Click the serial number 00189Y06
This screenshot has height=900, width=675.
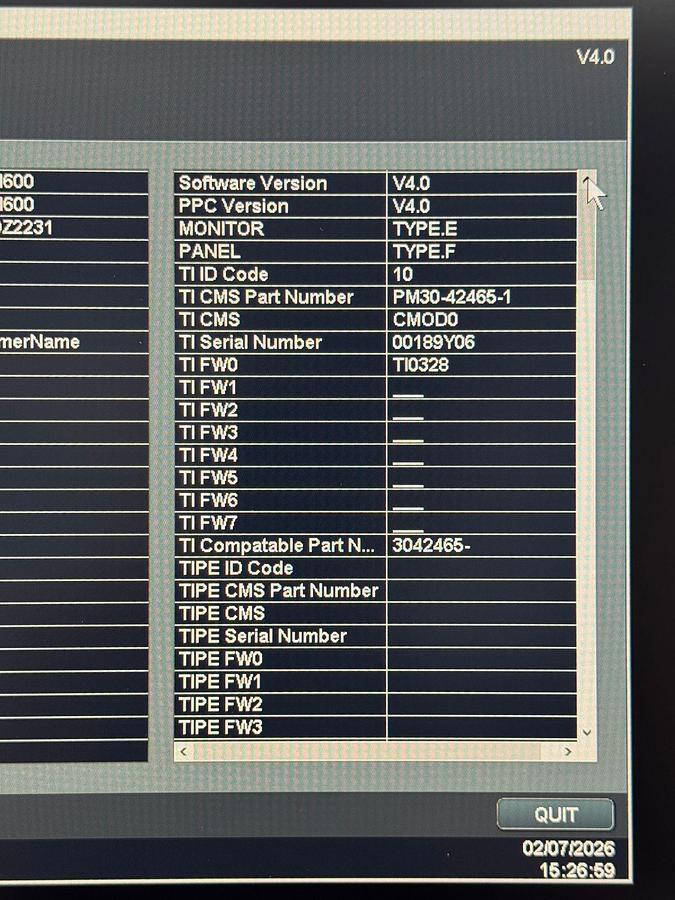433,342
